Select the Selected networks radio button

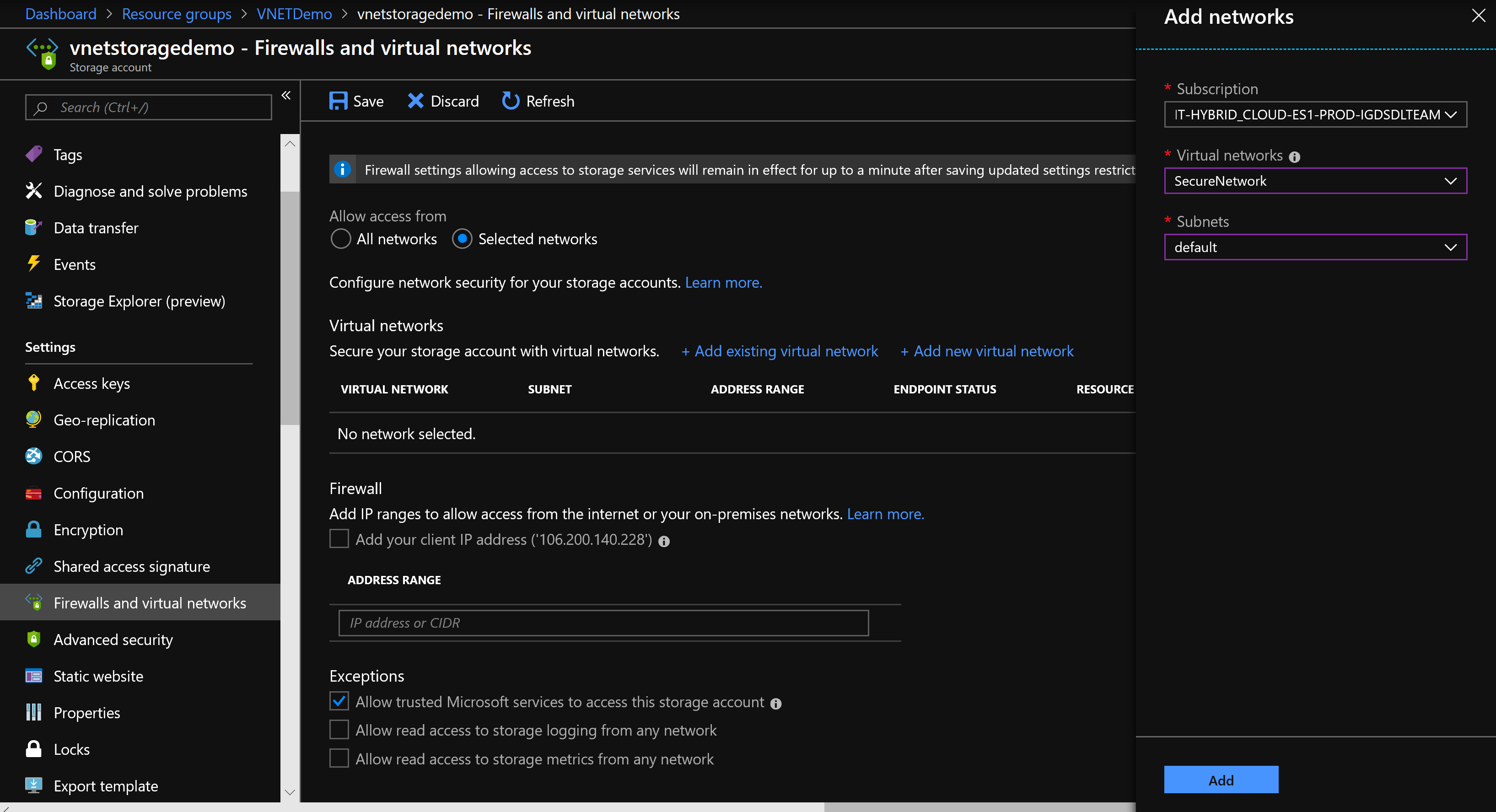[x=462, y=239]
